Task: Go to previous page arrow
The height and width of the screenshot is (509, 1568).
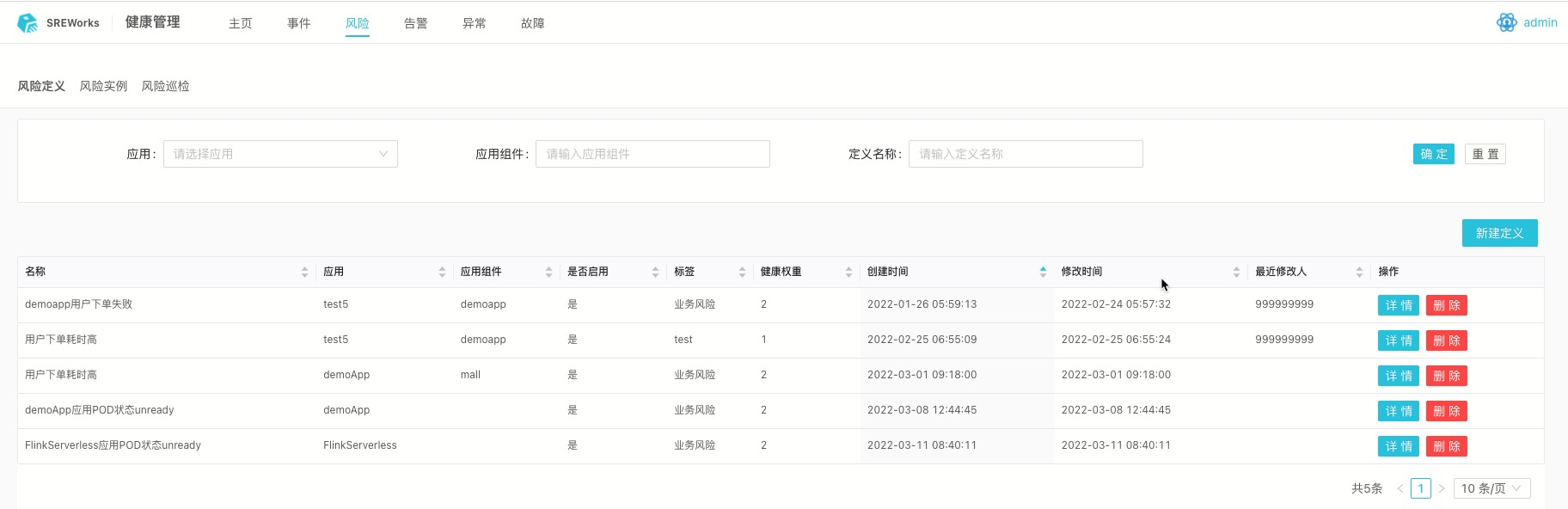Action: point(1400,488)
